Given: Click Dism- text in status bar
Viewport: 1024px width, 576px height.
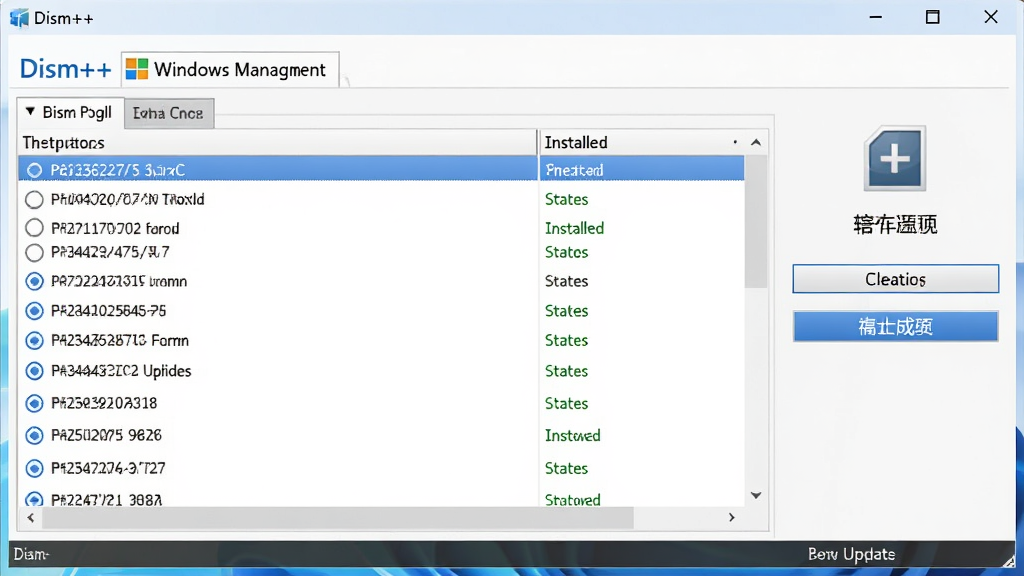Looking at the screenshot, I should [x=31, y=554].
